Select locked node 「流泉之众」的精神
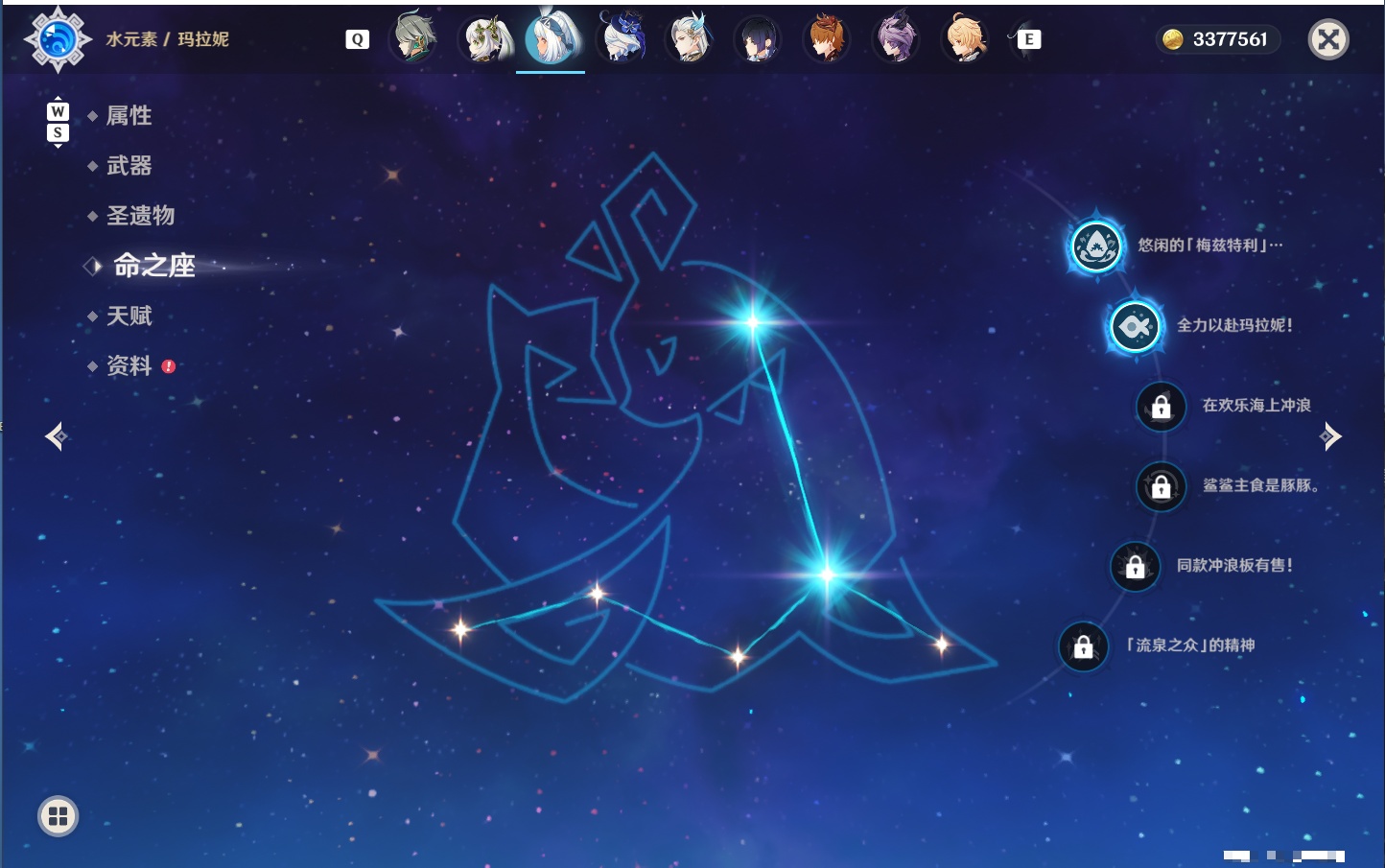 tap(1083, 646)
